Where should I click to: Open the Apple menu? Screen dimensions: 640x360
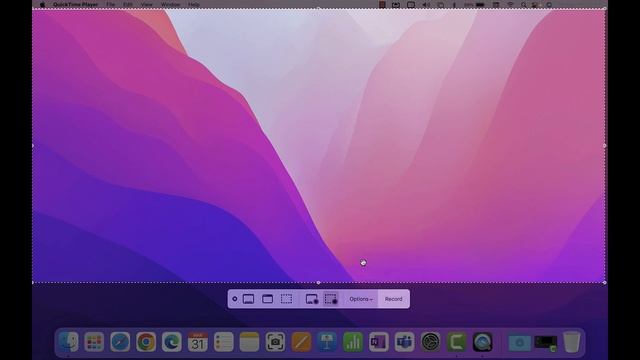(x=42, y=5)
